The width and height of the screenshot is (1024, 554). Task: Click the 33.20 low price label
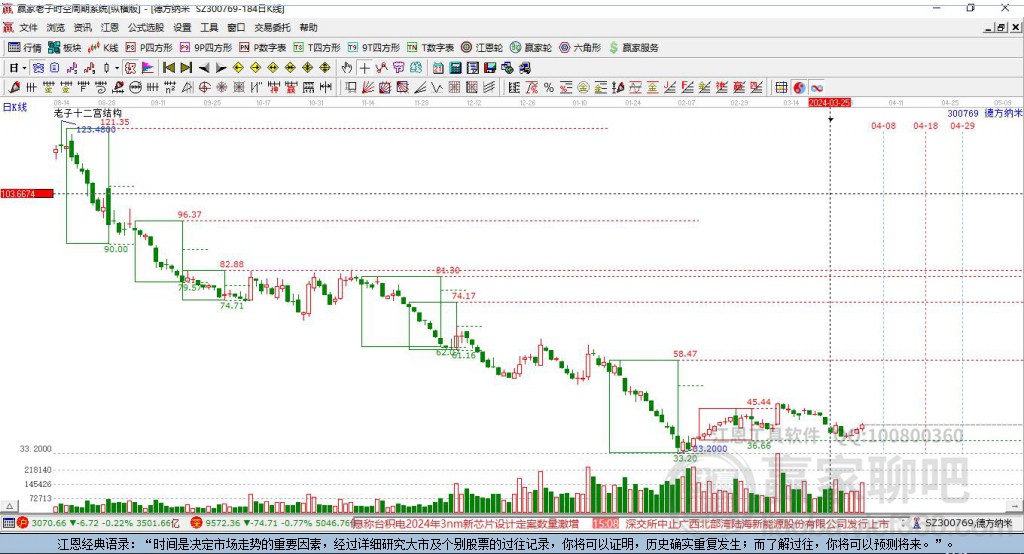click(685, 459)
